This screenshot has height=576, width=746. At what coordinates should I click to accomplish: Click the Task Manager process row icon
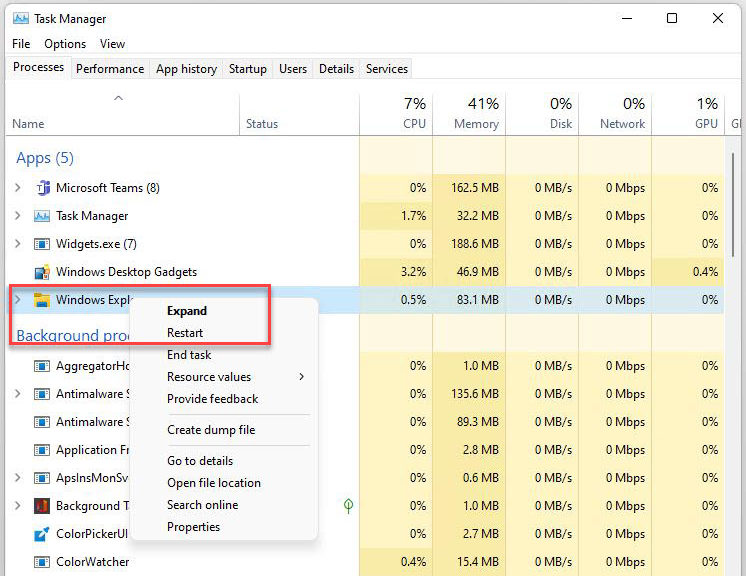click(x=42, y=216)
